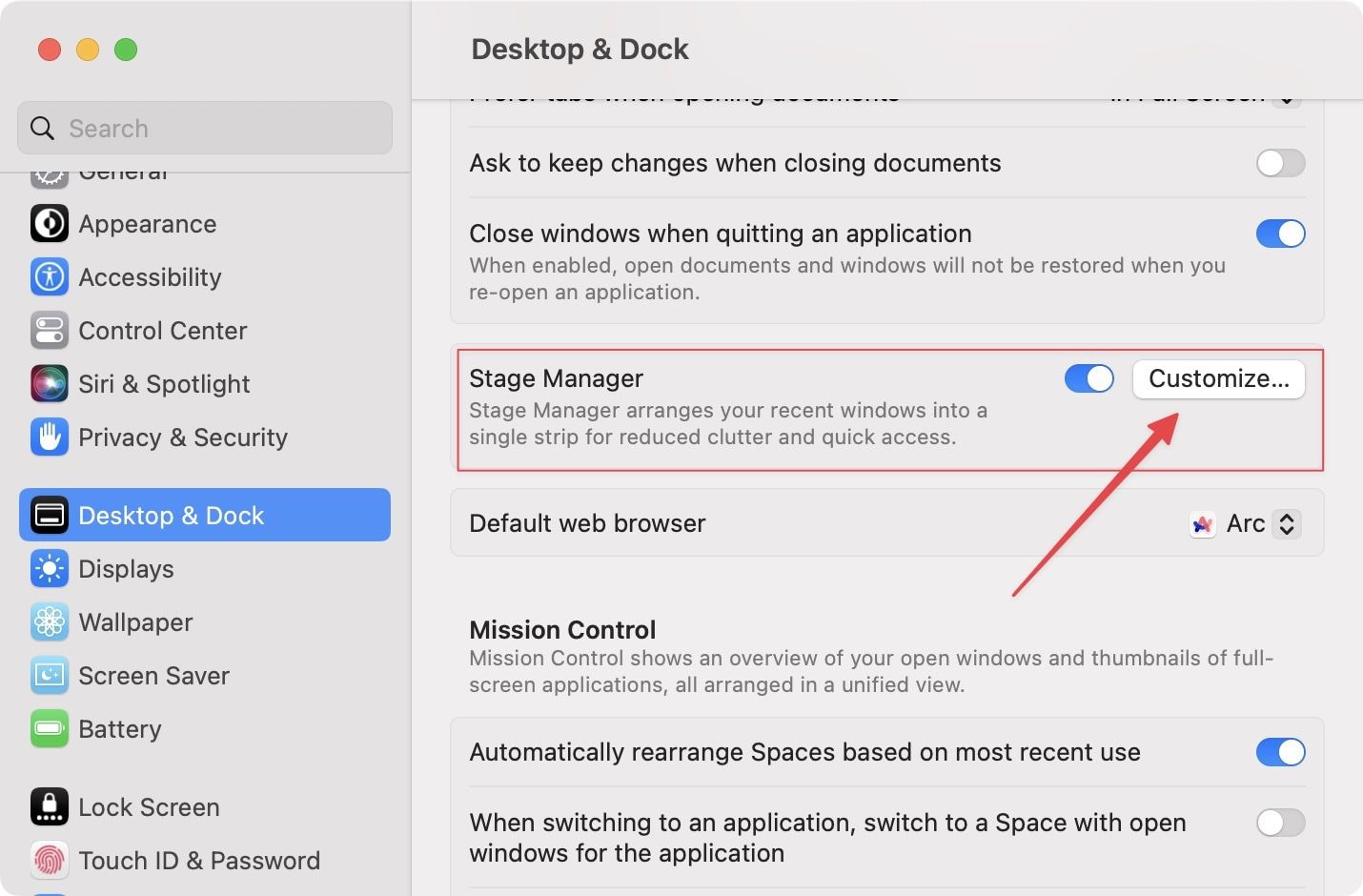Click the Displays sun icon

coord(50,569)
